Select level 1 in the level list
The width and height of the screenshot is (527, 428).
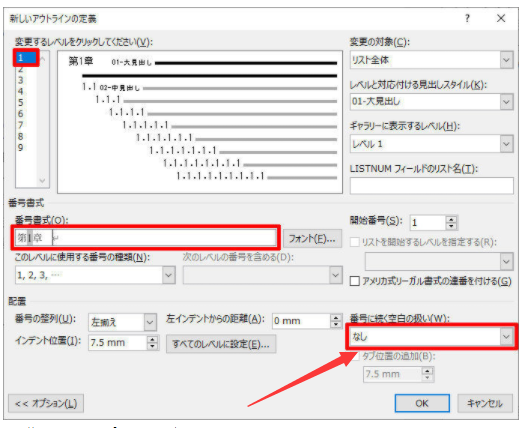[x=27, y=58]
